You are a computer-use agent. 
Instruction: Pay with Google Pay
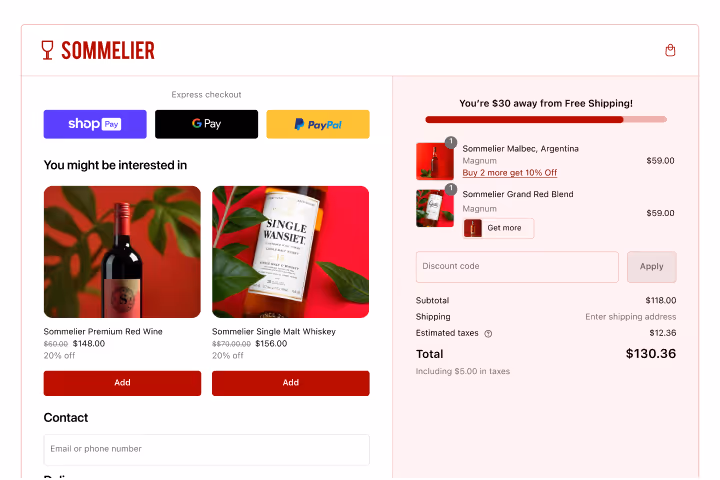[206, 124]
